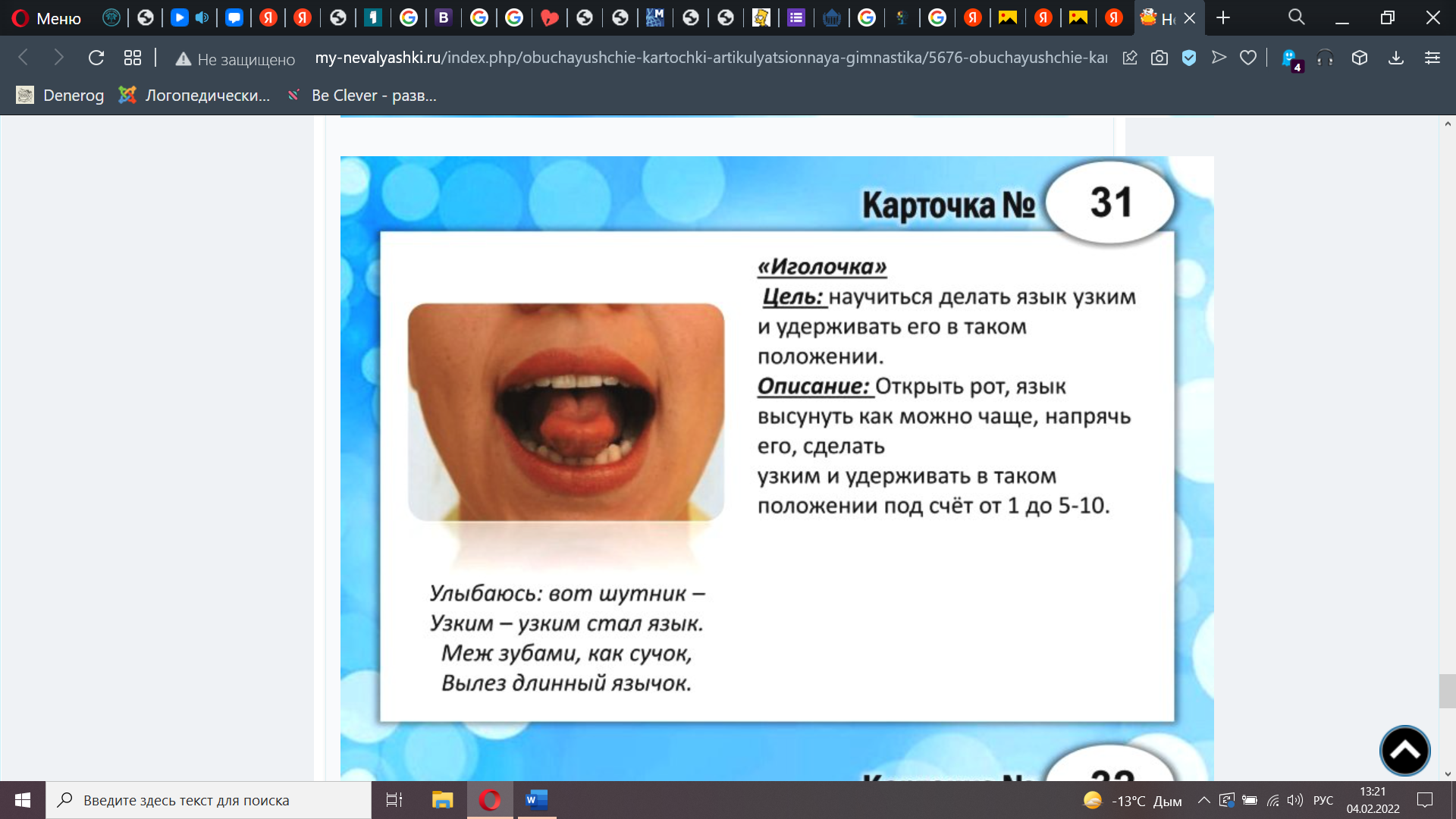Image resolution: width=1456 pixels, height=819 pixels.
Task: Click the scroll-to-top round arrow button
Action: (x=1404, y=751)
